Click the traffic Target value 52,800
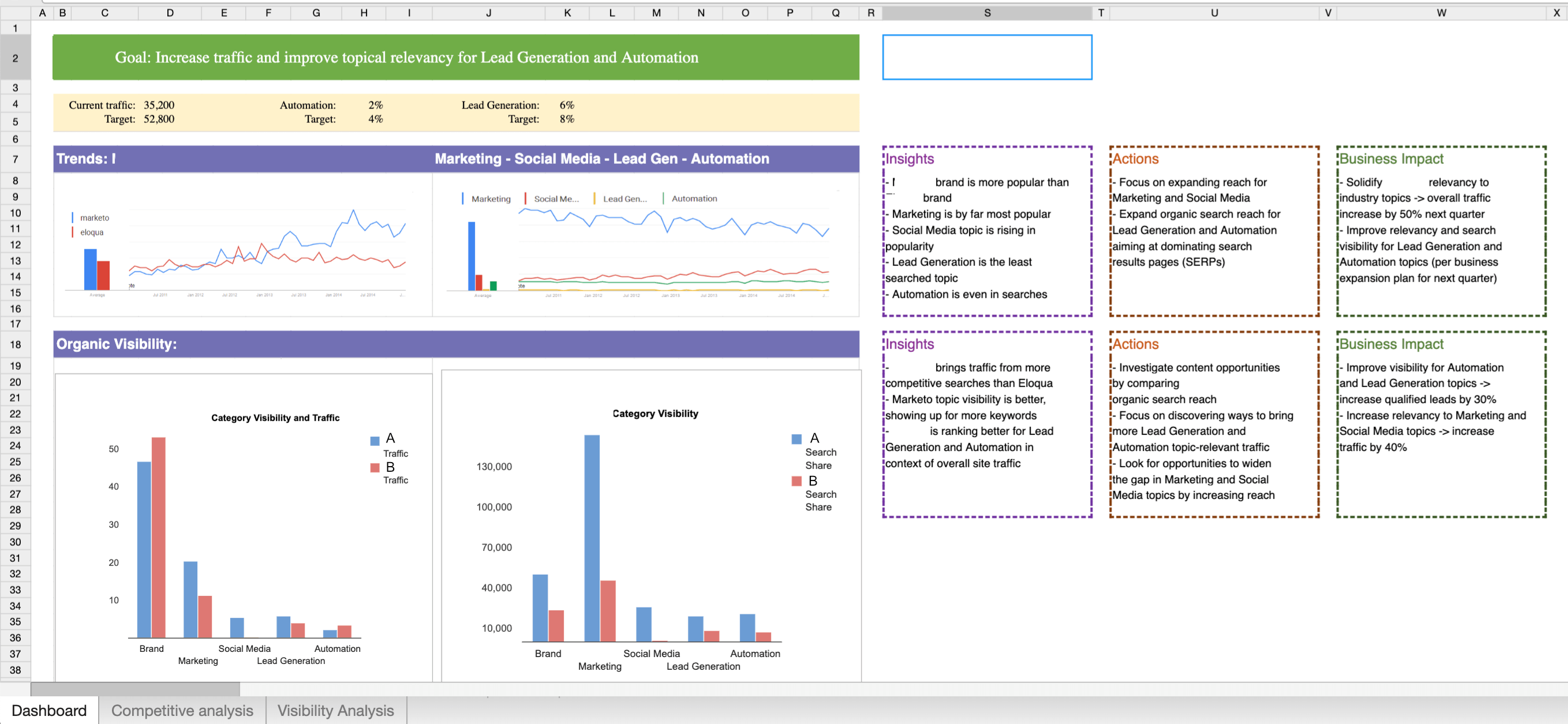Image resolution: width=1568 pixels, height=724 pixels. pyautogui.click(x=159, y=119)
